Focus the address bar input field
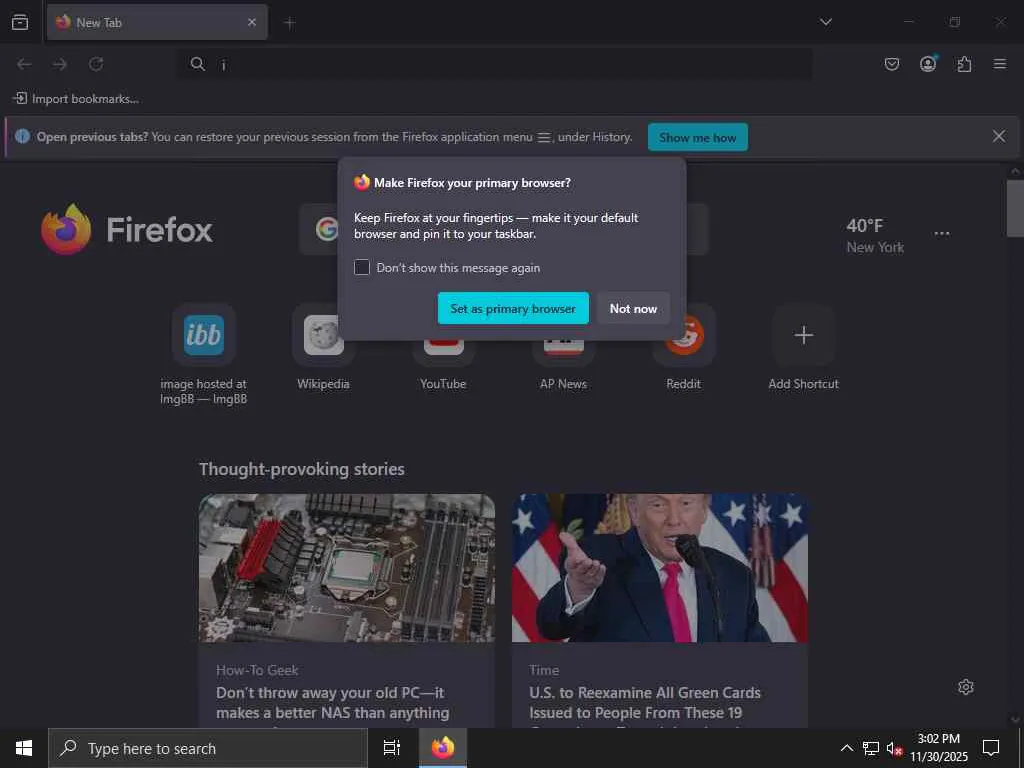 tap(495, 64)
